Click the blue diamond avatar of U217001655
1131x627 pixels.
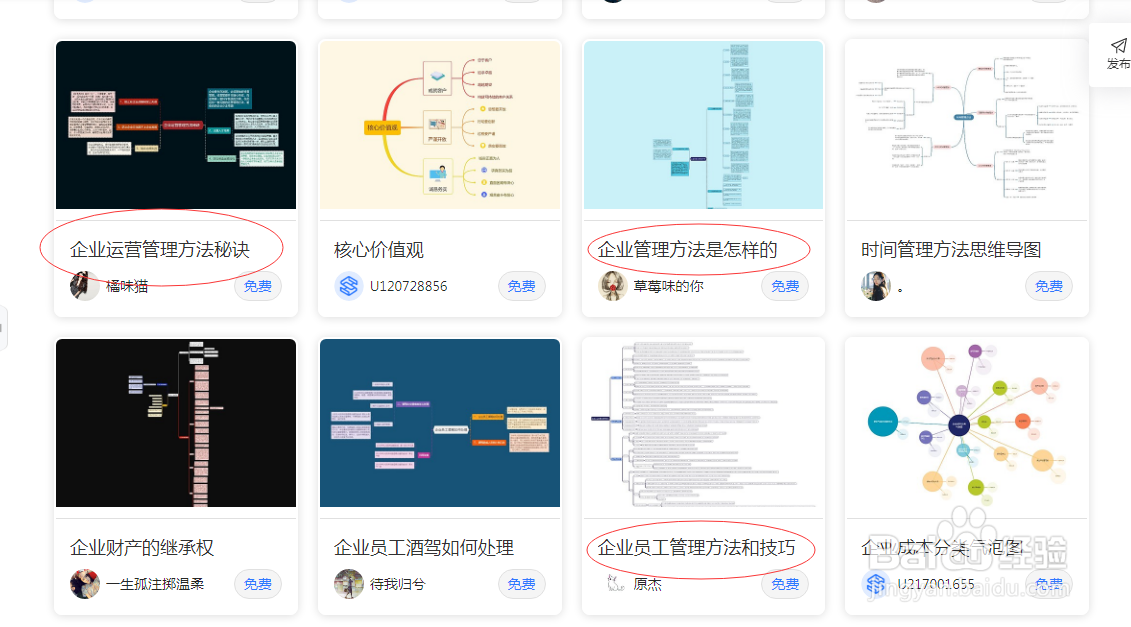pos(875,583)
